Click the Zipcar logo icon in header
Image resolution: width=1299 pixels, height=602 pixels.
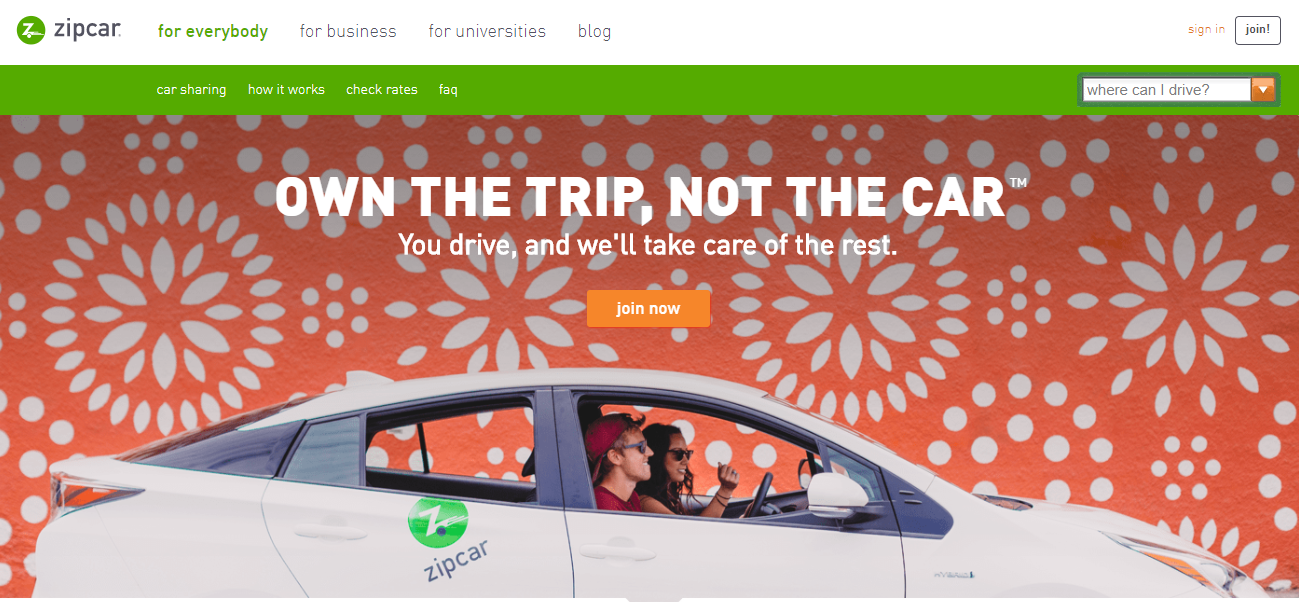pyautogui.click(x=31, y=31)
